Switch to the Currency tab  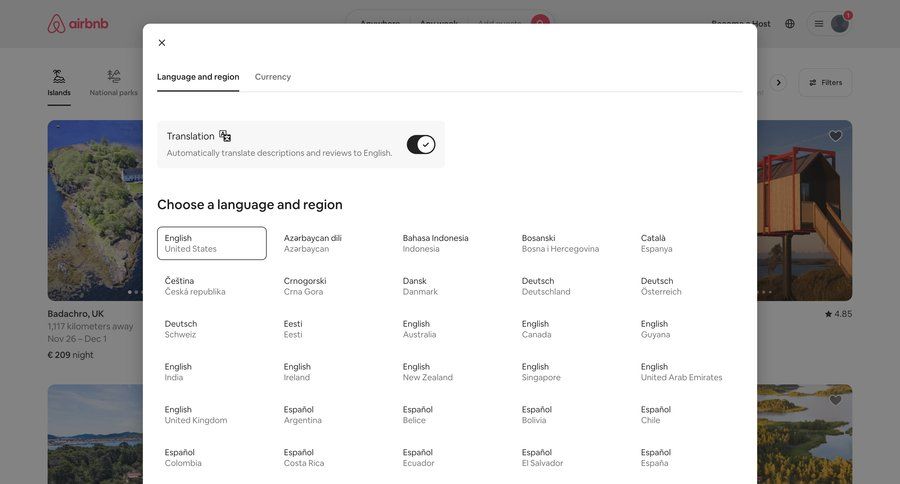click(x=273, y=77)
